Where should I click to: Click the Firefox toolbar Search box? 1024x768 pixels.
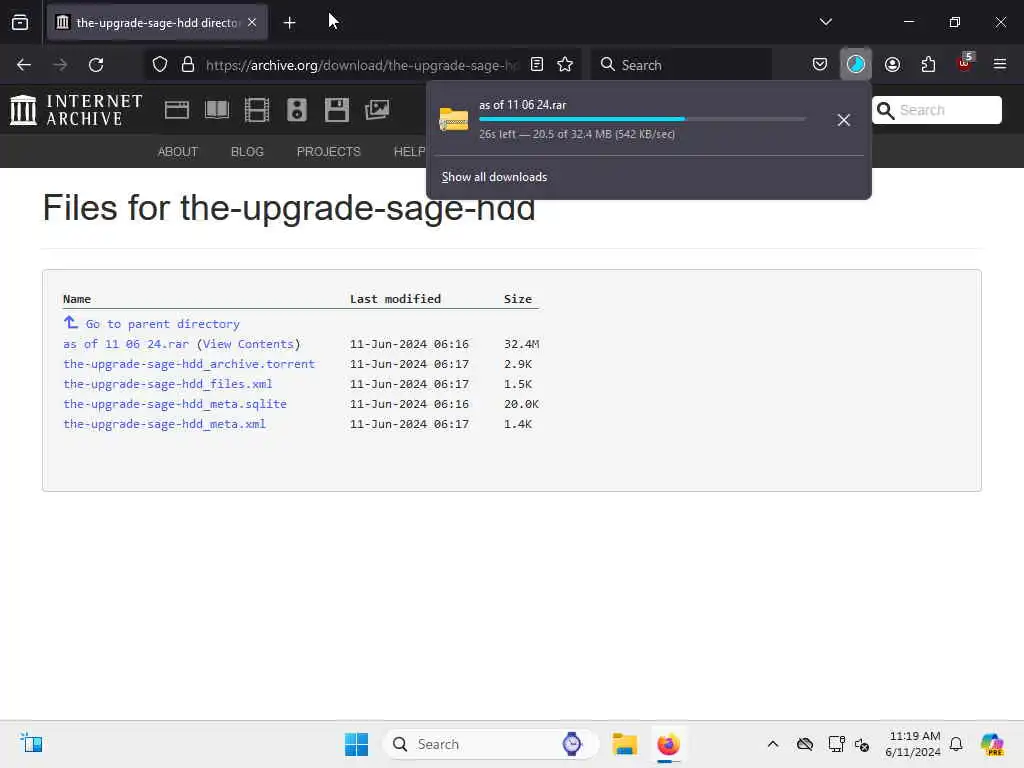681,65
